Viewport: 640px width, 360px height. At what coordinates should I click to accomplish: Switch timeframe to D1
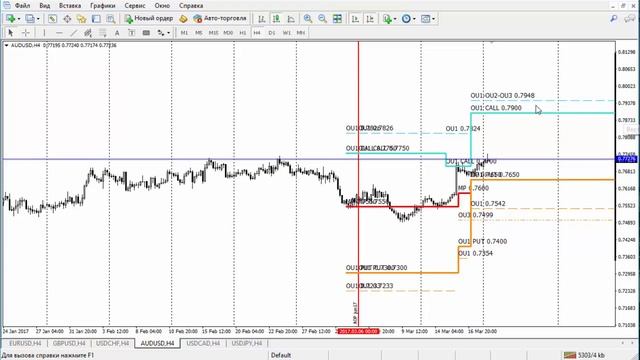[x=272, y=33]
